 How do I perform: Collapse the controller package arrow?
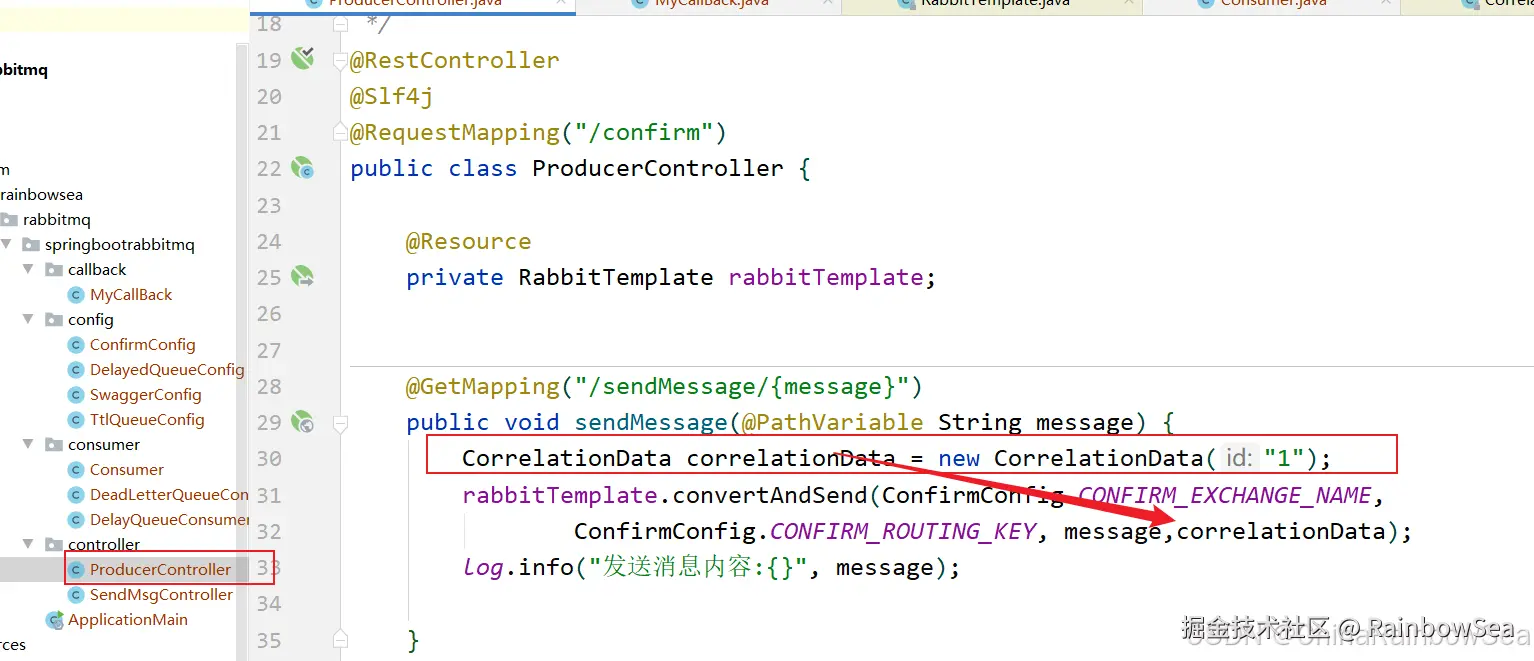(x=30, y=545)
